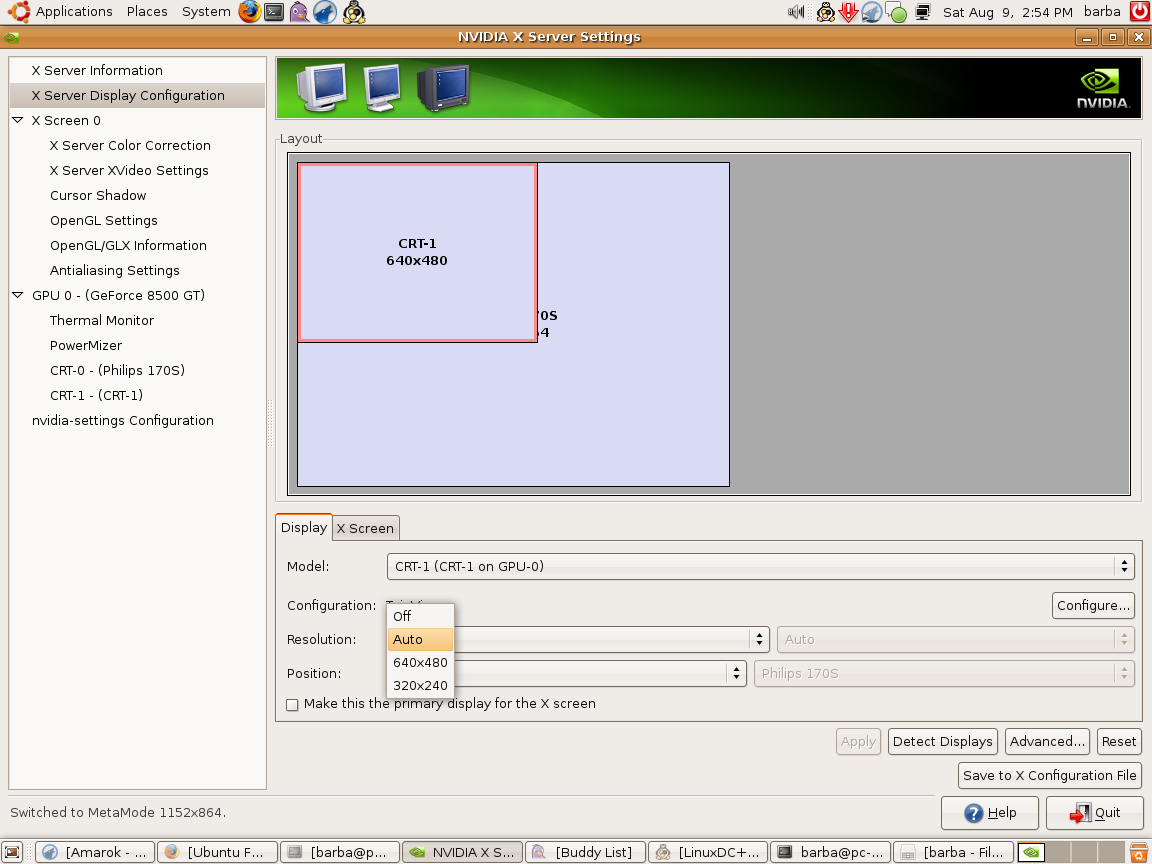Click Save to X Configuration File
Image resolution: width=1152 pixels, height=864 pixels.
(x=1049, y=775)
